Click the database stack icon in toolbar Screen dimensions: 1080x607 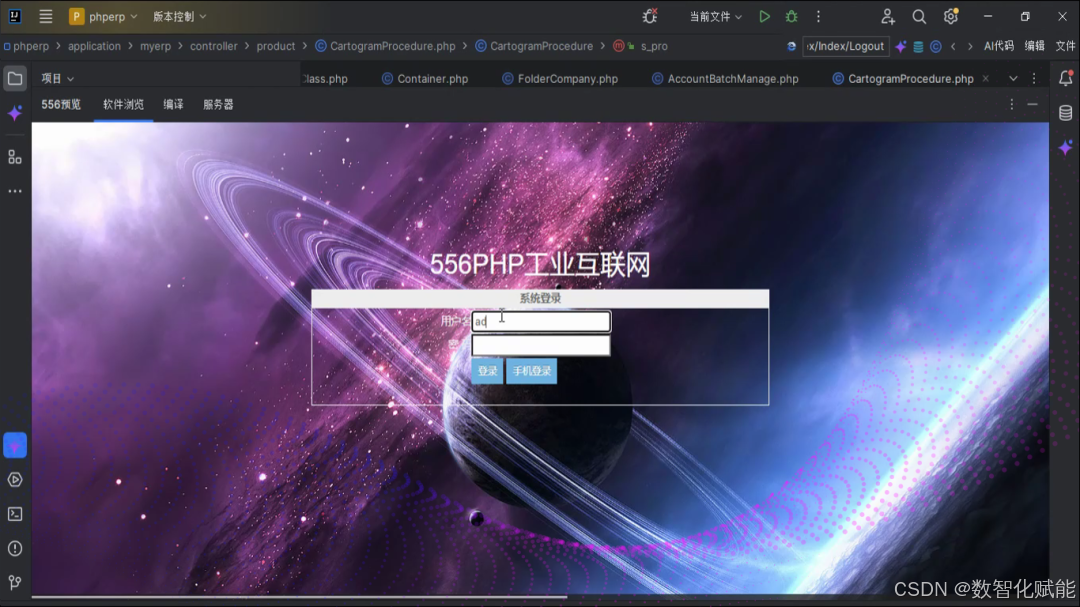[x=918, y=46]
